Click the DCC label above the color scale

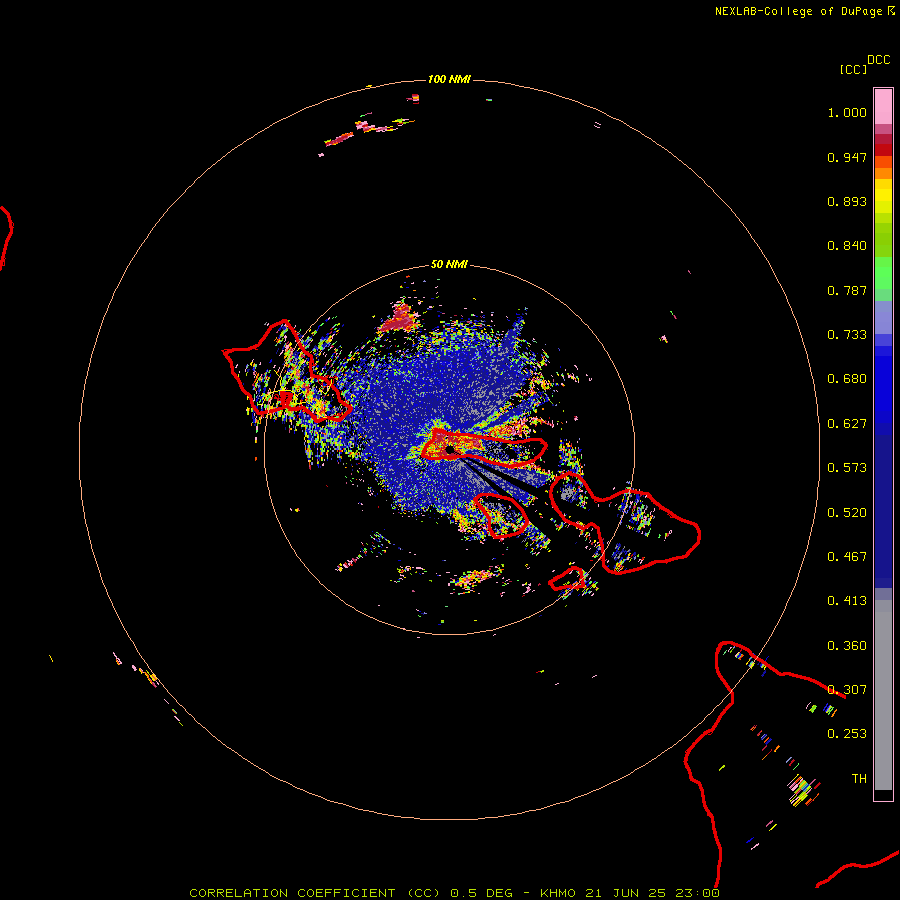tap(878, 60)
